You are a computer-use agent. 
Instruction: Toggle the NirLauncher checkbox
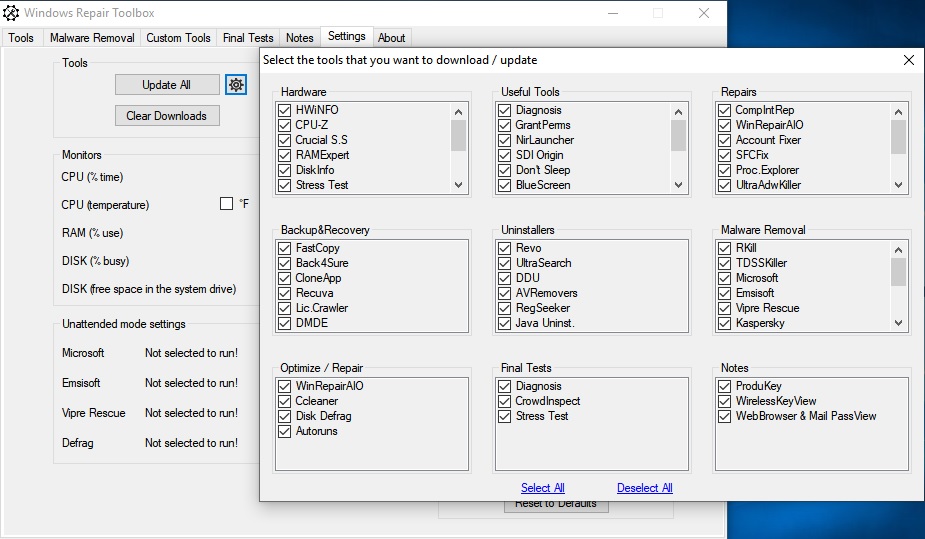click(504, 140)
